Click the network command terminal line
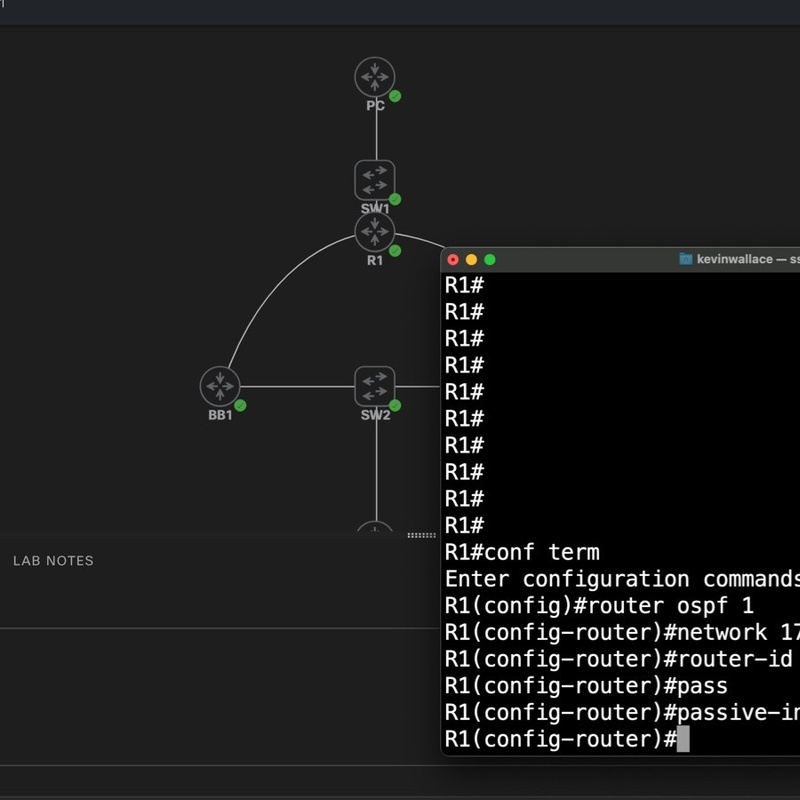800x800 pixels. pyautogui.click(x=622, y=632)
